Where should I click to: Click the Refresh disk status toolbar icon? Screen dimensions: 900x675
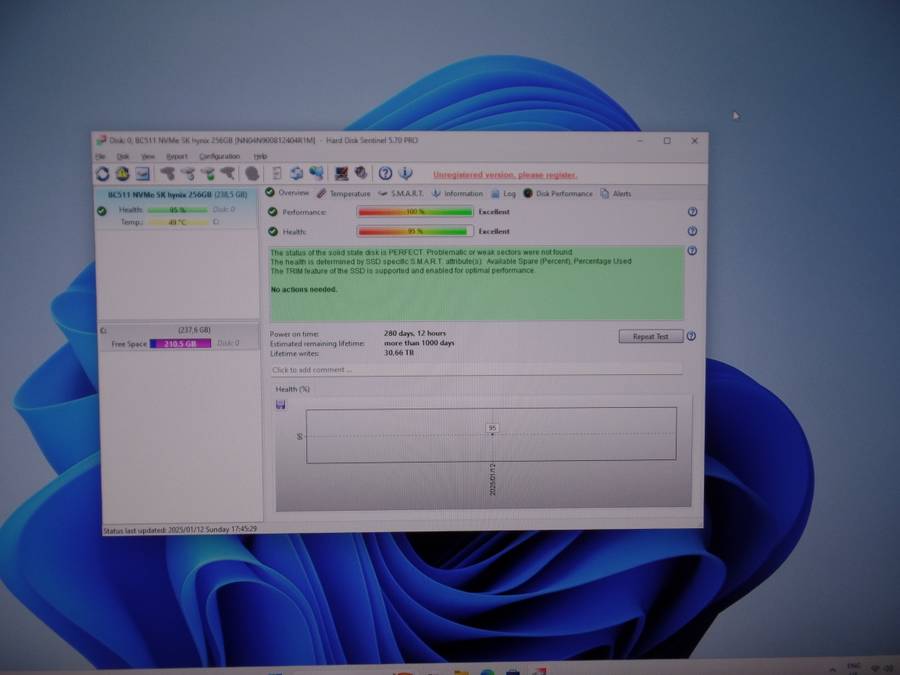tap(102, 173)
